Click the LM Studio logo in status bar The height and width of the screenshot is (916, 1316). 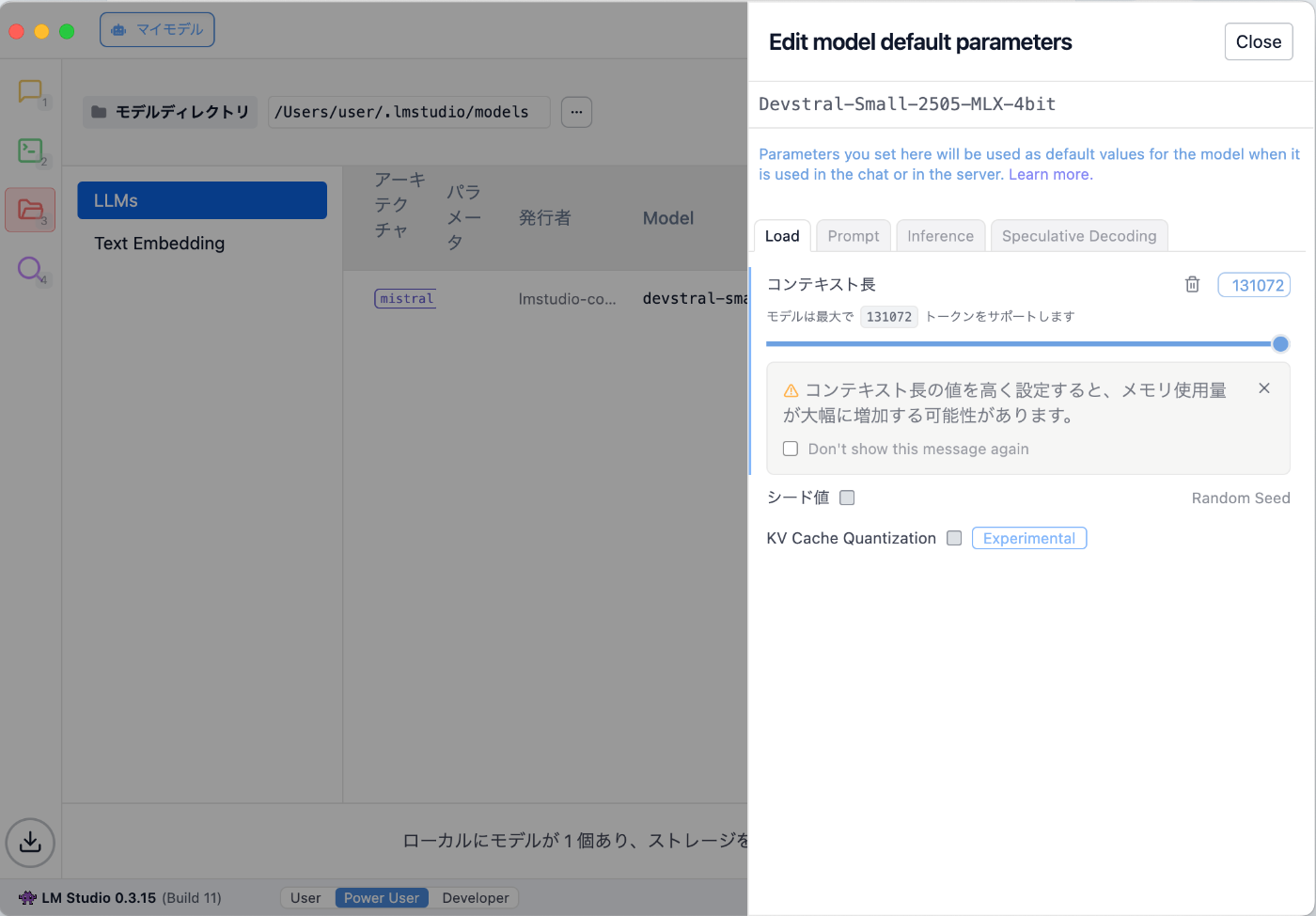point(27,898)
